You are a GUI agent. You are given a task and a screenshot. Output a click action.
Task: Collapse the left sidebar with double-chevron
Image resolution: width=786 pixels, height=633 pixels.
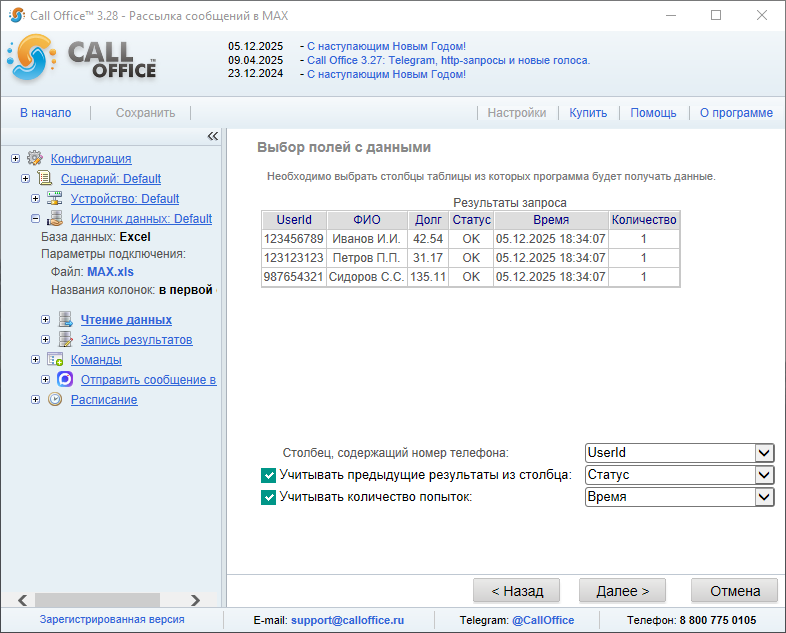click(x=212, y=136)
